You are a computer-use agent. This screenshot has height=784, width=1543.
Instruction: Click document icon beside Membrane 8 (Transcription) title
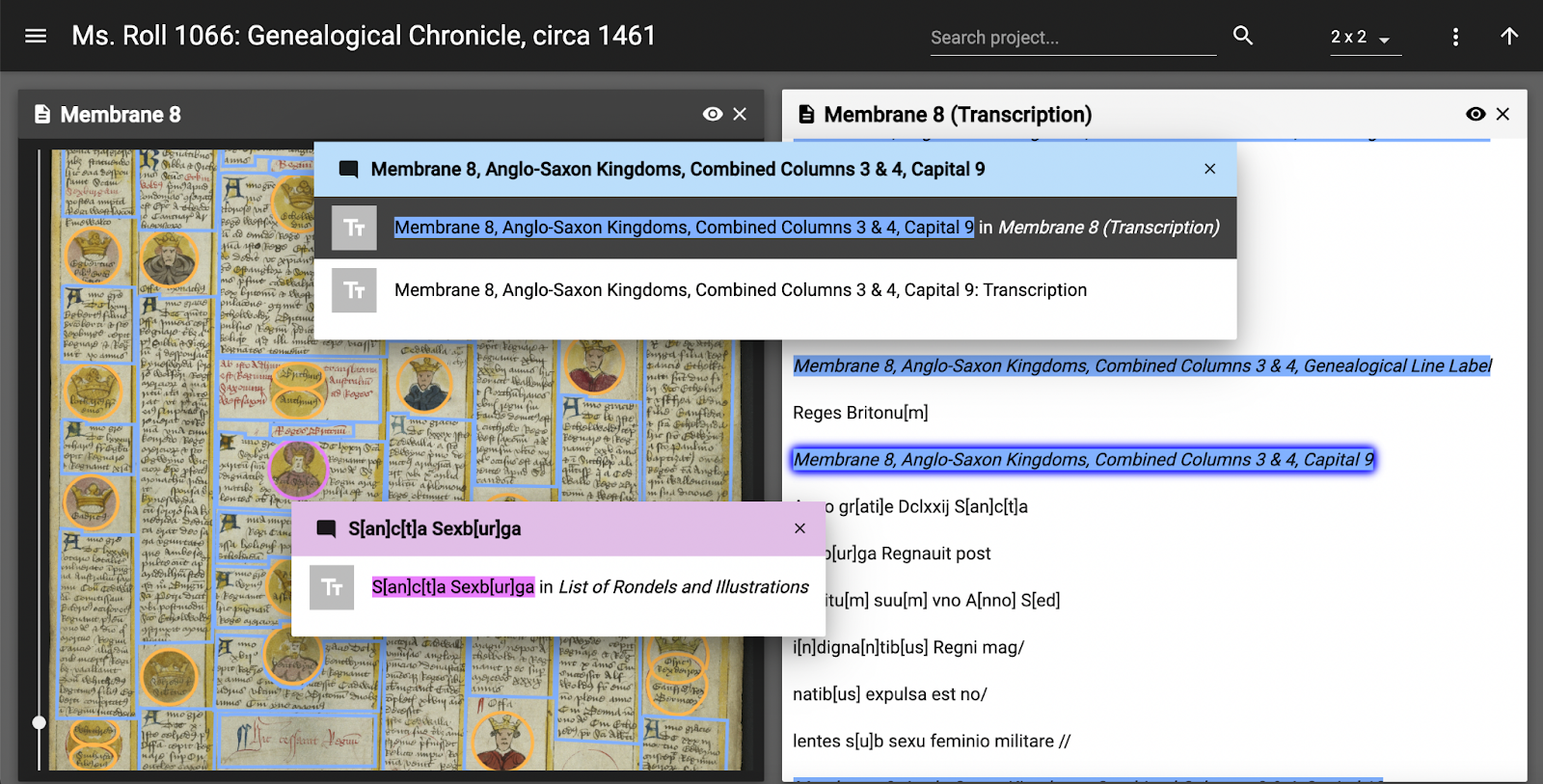coord(806,115)
